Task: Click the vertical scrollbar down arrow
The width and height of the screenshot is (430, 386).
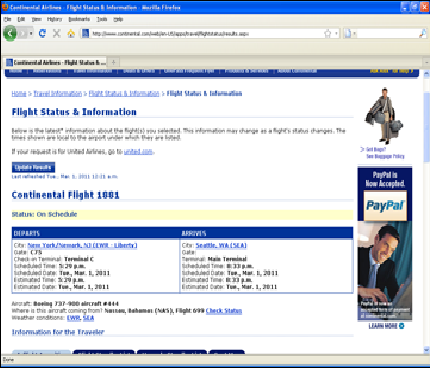Action: pyautogui.click(x=426, y=350)
